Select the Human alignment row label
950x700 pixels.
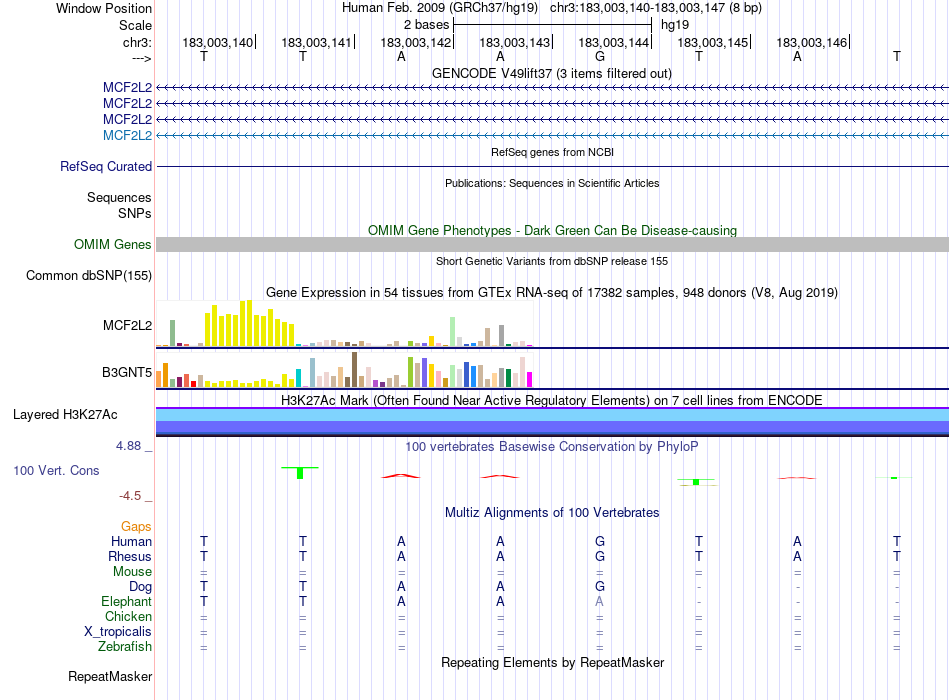[x=131, y=541]
